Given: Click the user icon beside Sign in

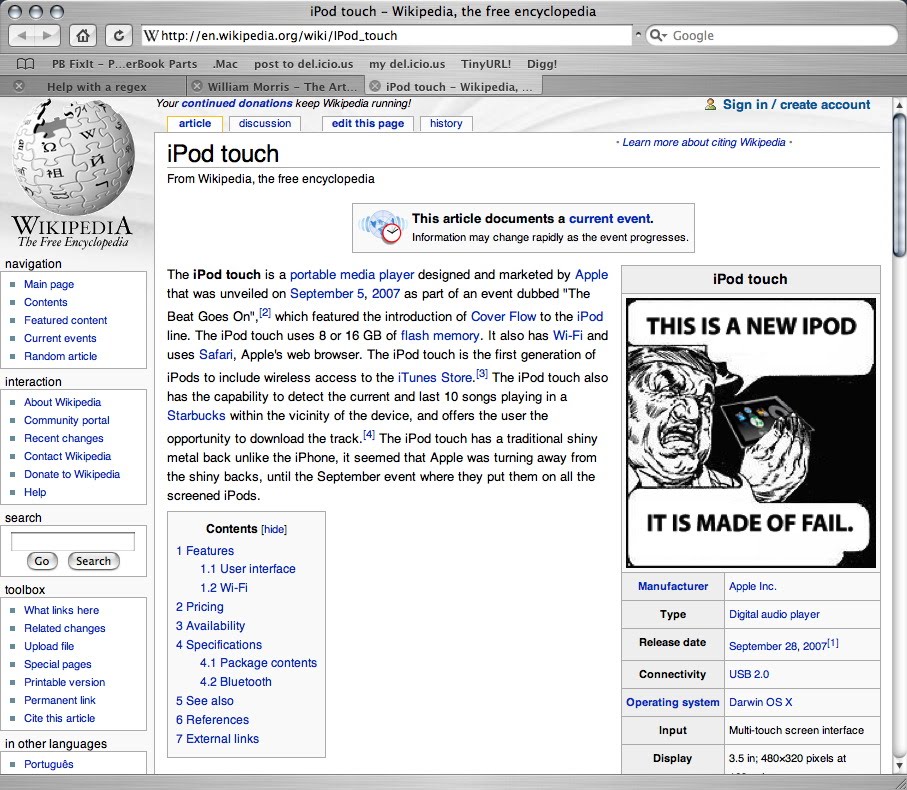Looking at the screenshot, I should tap(710, 105).
